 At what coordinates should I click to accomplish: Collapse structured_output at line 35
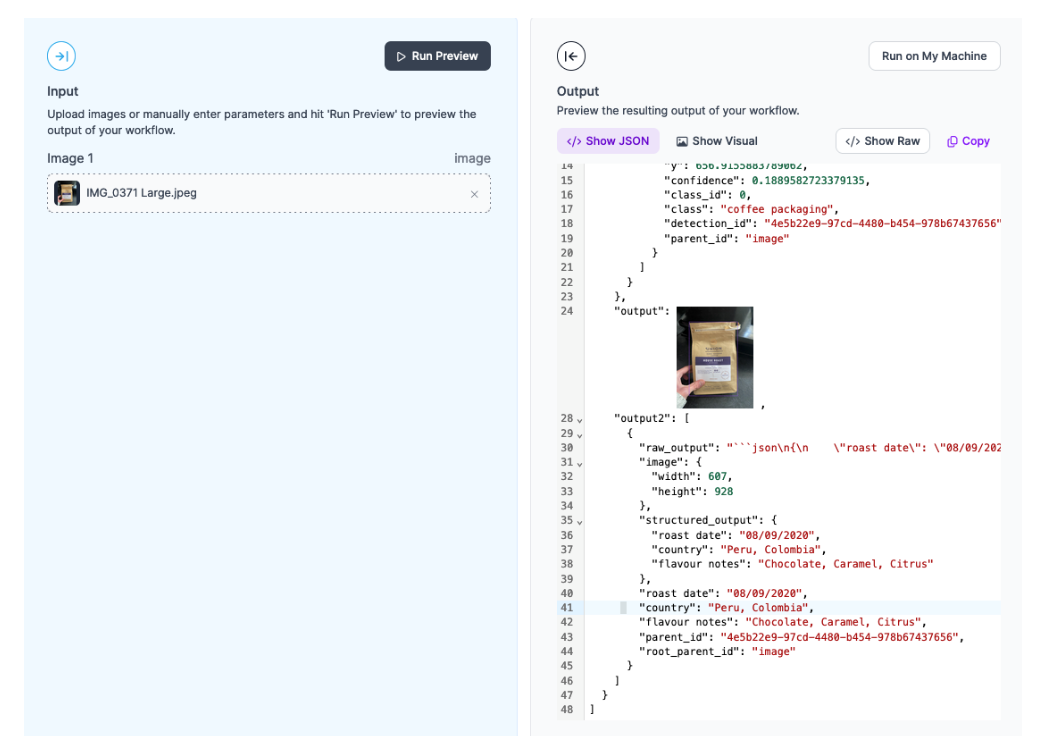click(579, 523)
